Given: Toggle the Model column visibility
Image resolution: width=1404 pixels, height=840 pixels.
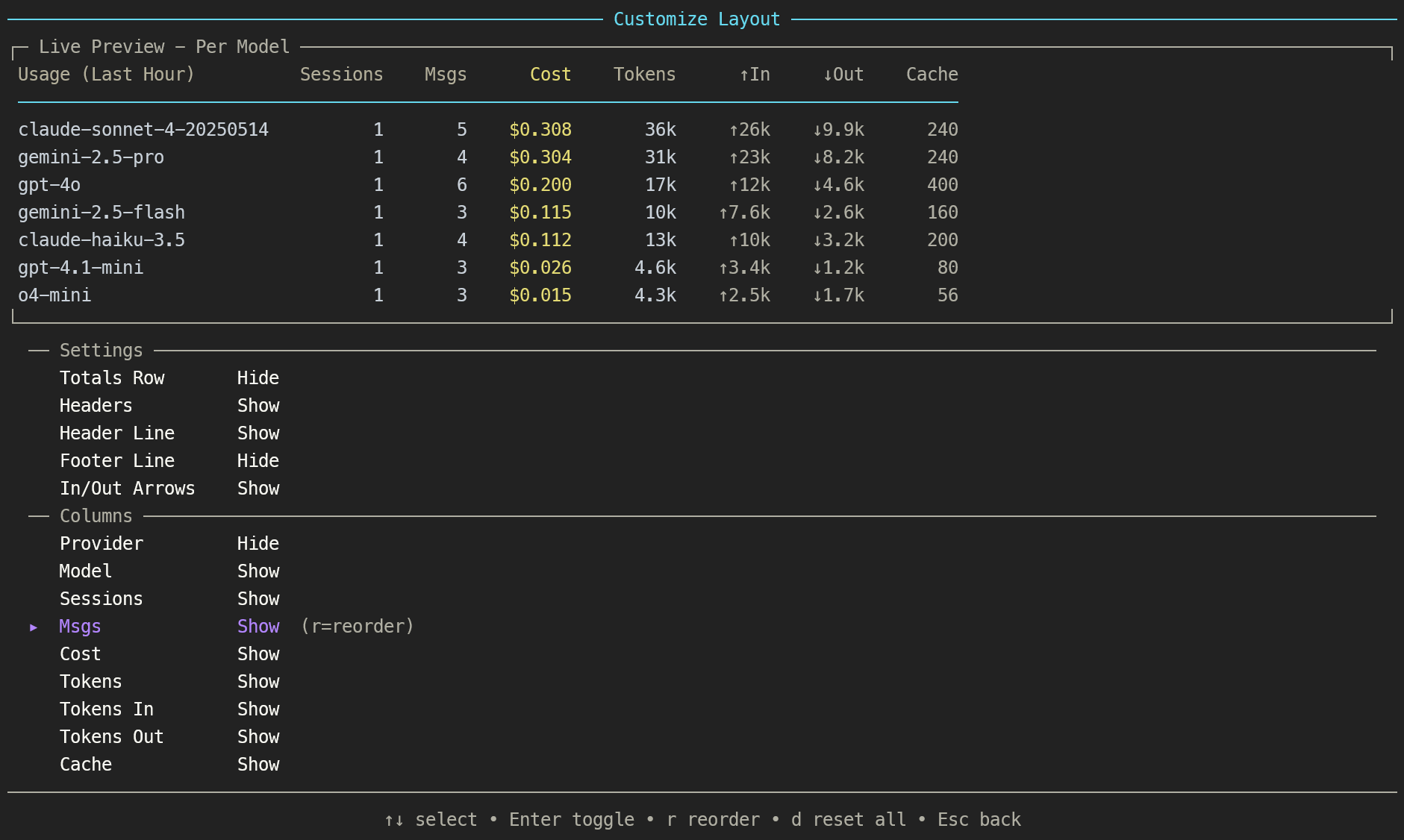Looking at the screenshot, I should coord(169,571).
